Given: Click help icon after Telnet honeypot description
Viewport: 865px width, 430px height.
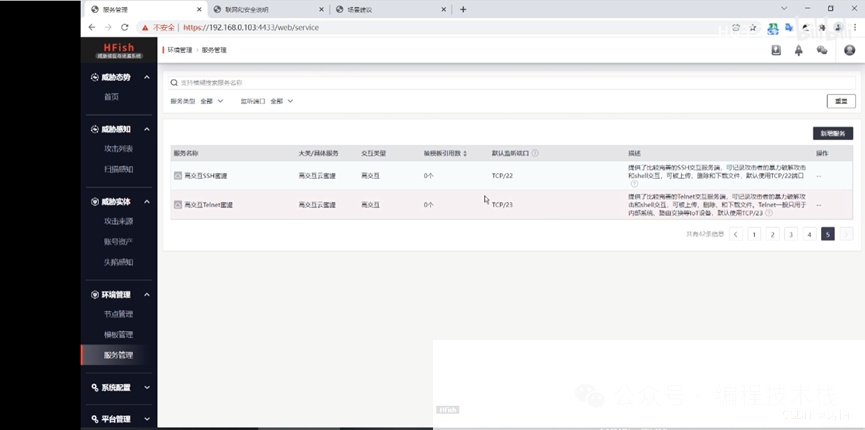Looking at the screenshot, I should pos(769,213).
